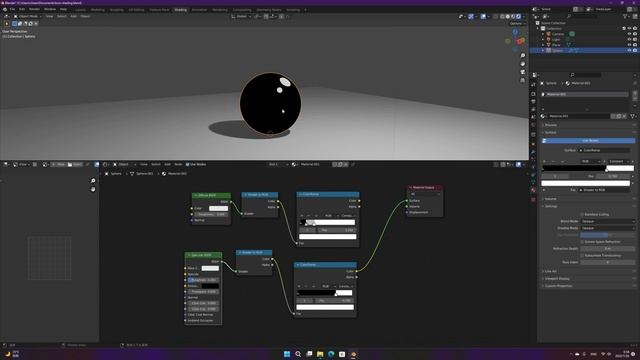This screenshot has width=640, height=360.
Task: Select the Plane object in outliner
Action: tap(556, 45)
